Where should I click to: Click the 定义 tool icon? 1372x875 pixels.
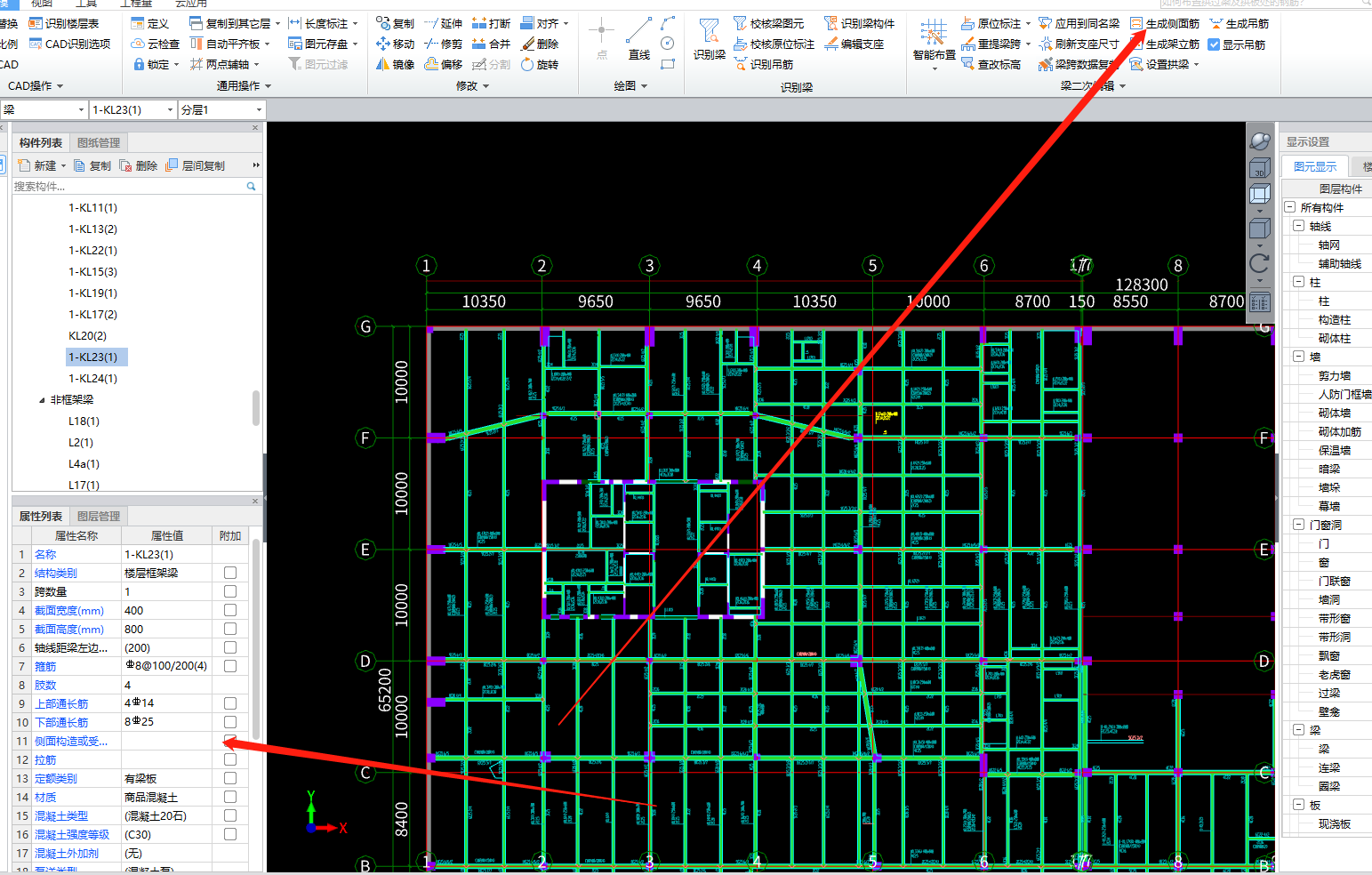(138, 24)
